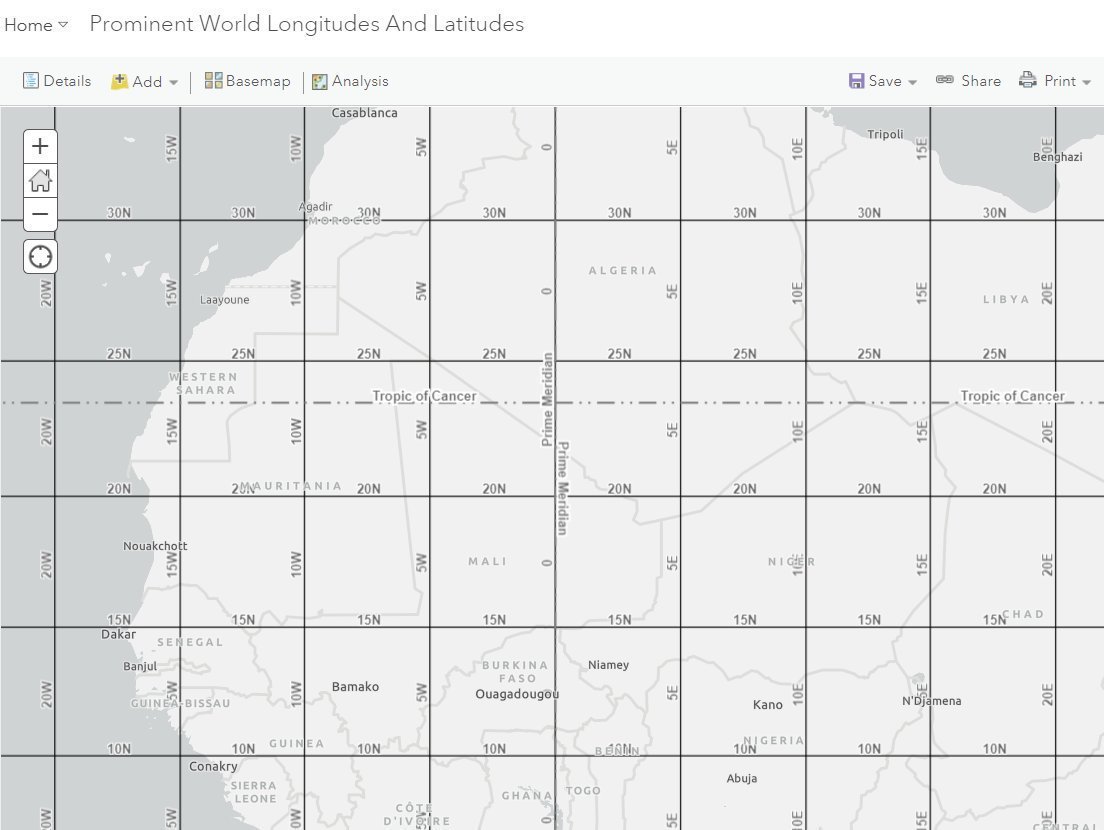Expand the Add layer dropdown
Image resolution: width=1104 pixels, height=830 pixels.
coord(145,82)
